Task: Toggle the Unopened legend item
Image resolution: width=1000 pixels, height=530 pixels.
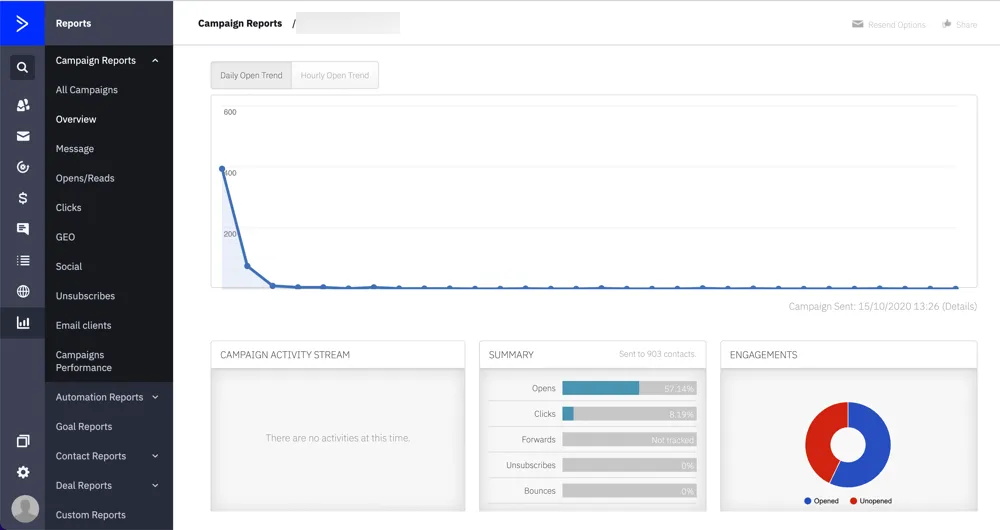Action: pyautogui.click(x=870, y=501)
